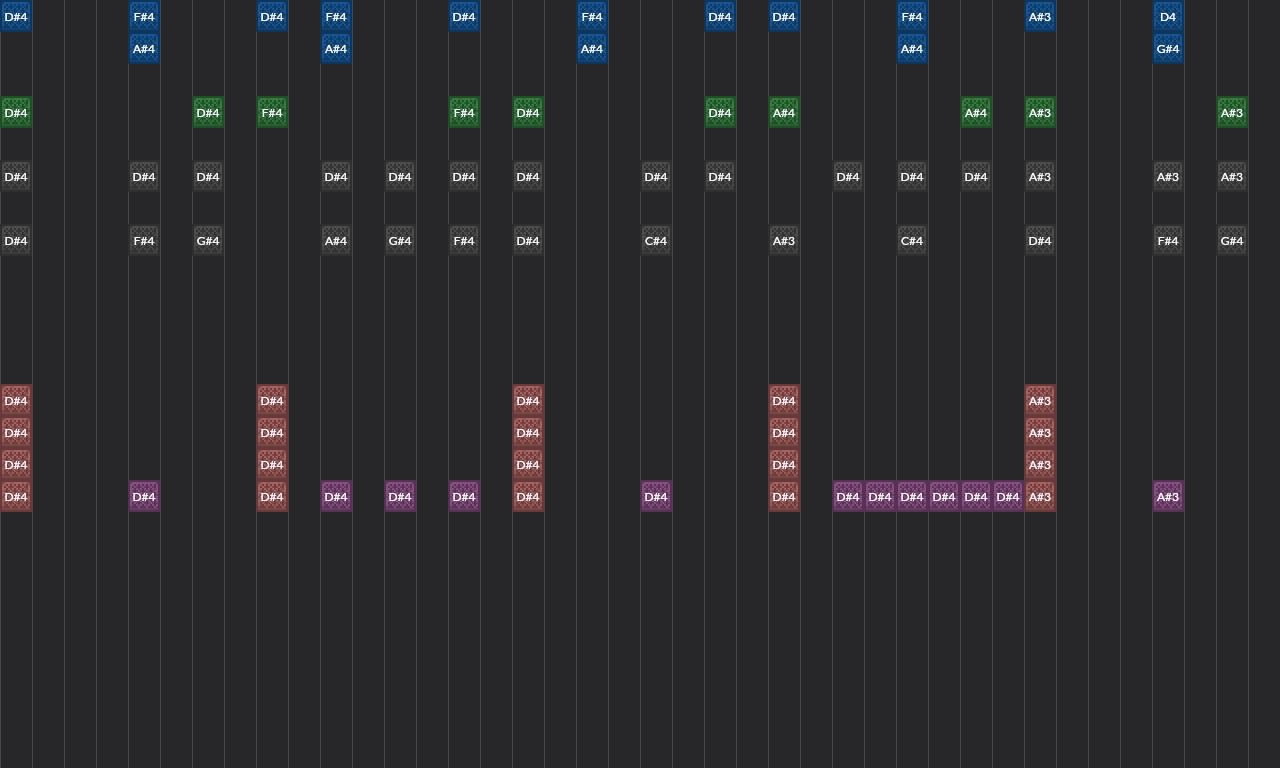Click gray F#4 note under the blue A#4

pos(144,241)
